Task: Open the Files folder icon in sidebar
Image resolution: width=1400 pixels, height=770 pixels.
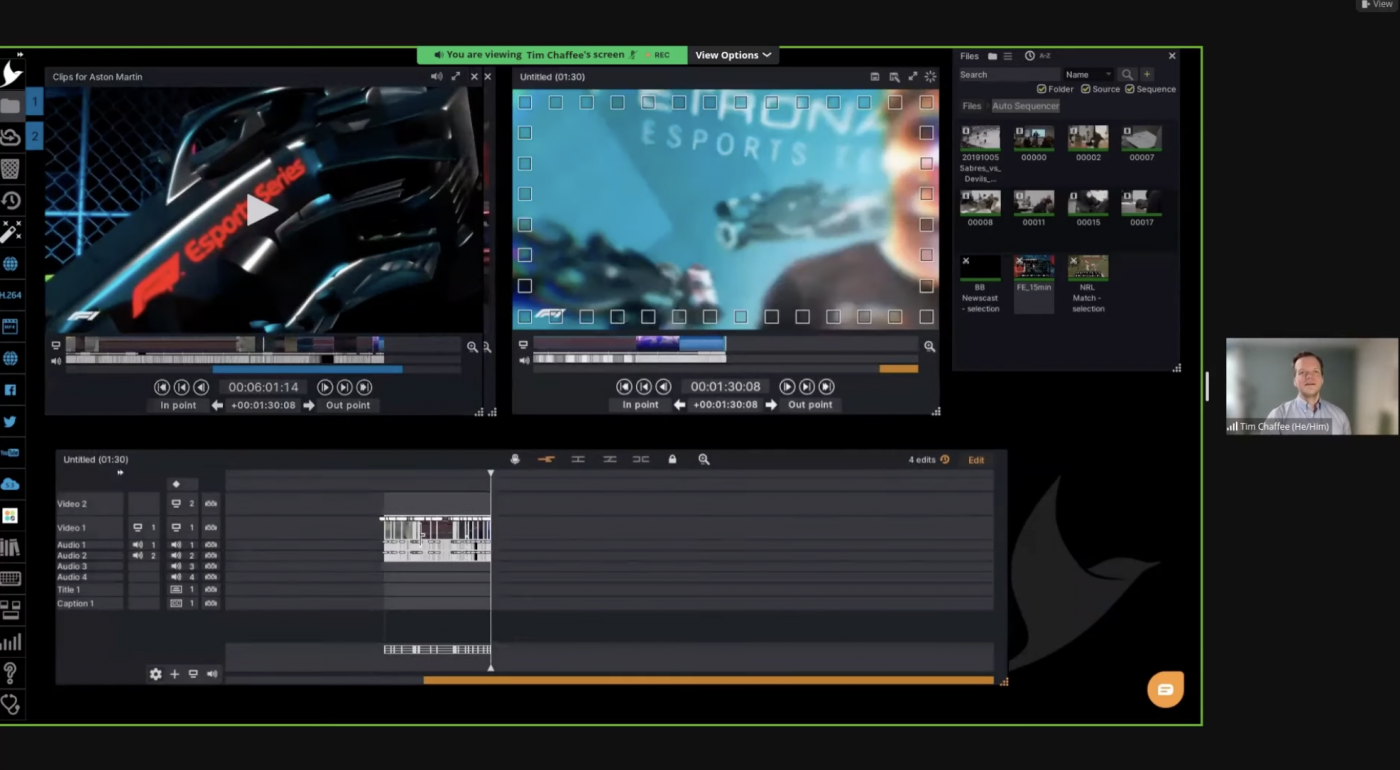Action: coord(10,105)
